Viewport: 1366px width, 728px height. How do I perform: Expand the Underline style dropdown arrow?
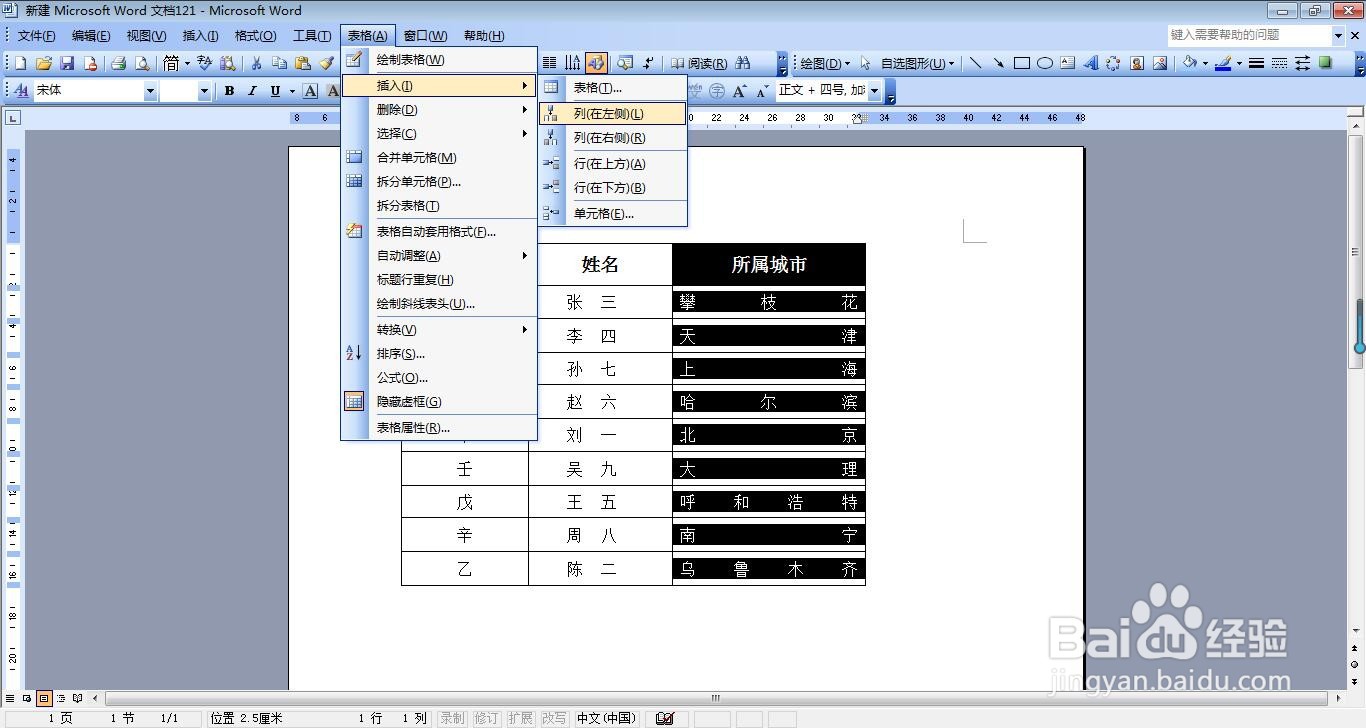pos(292,91)
